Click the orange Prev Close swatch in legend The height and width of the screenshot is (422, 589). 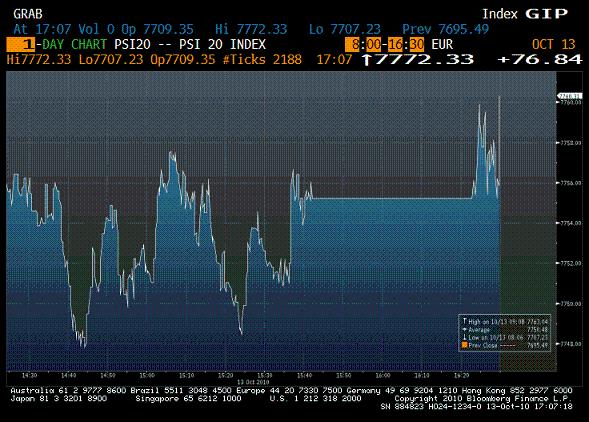(x=464, y=345)
